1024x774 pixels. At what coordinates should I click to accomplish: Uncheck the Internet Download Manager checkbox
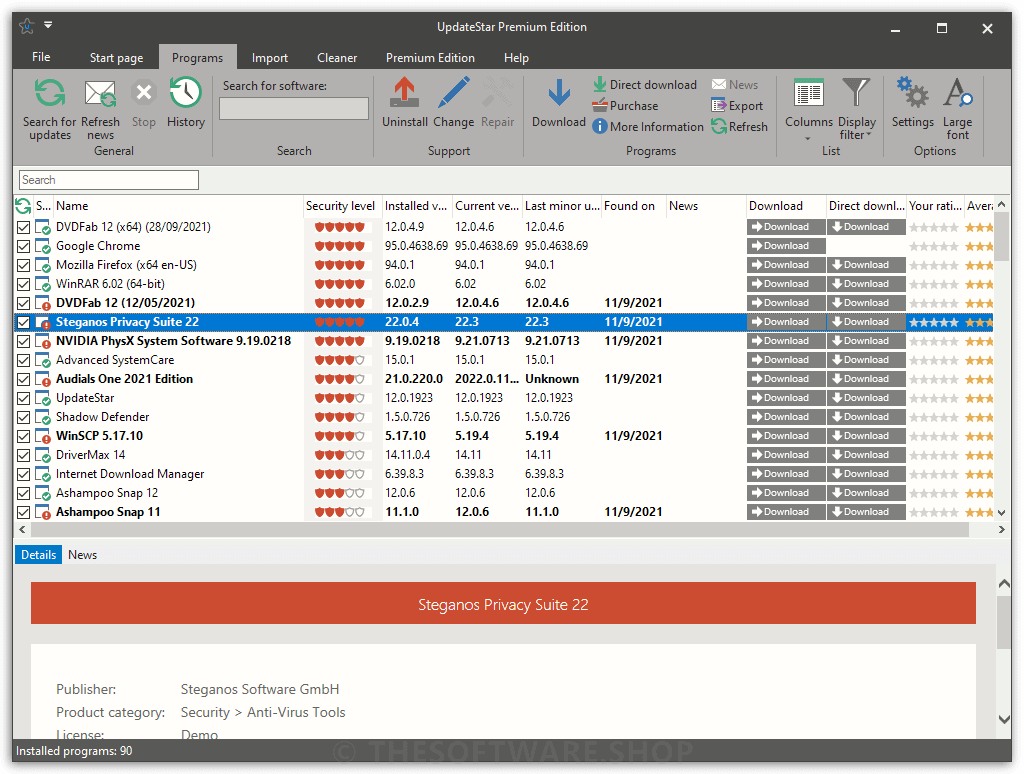[x=24, y=474]
